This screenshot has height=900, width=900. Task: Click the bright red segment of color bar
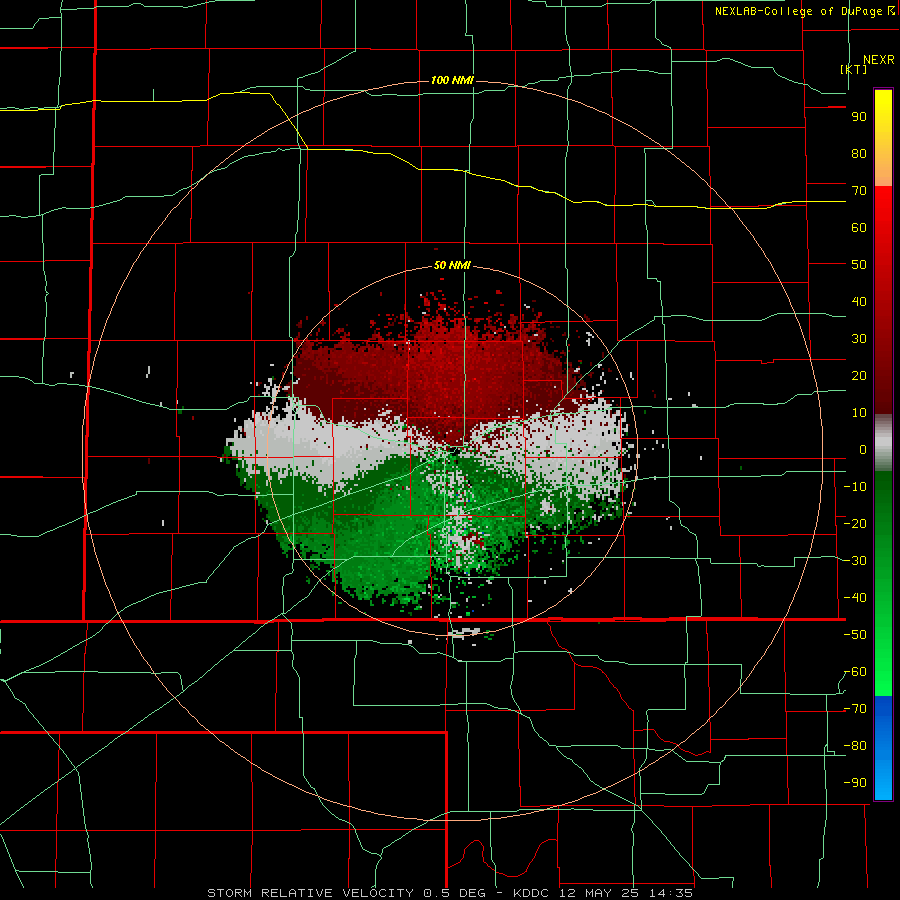tap(883, 212)
